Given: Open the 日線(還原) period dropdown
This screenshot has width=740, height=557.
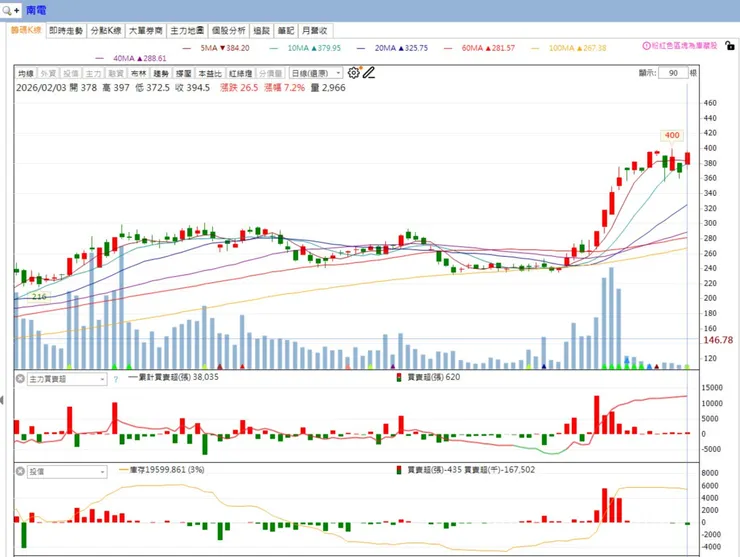Looking at the screenshot, I should click(316, 73).
